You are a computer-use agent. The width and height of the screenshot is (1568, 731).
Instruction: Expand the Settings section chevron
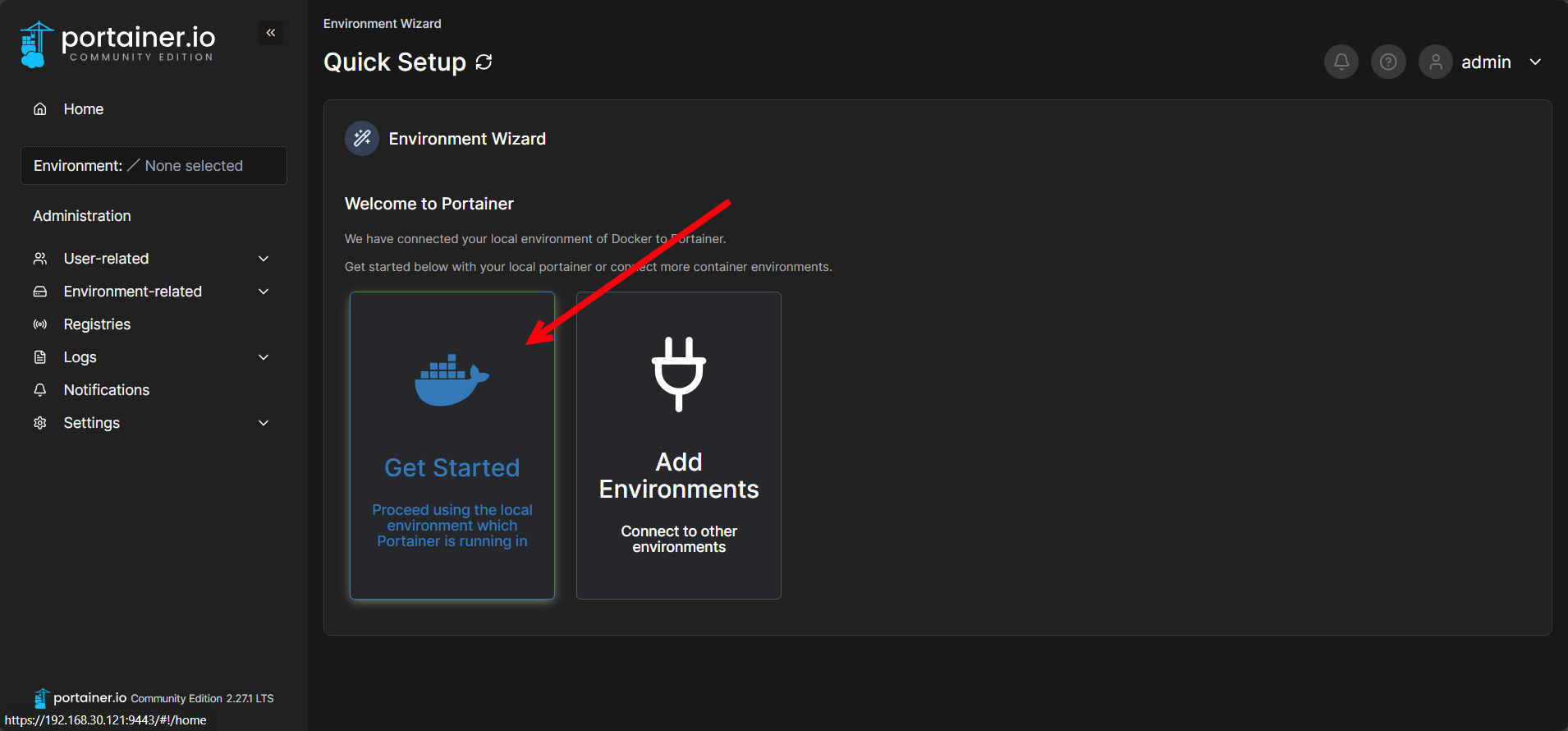point(264,423)
